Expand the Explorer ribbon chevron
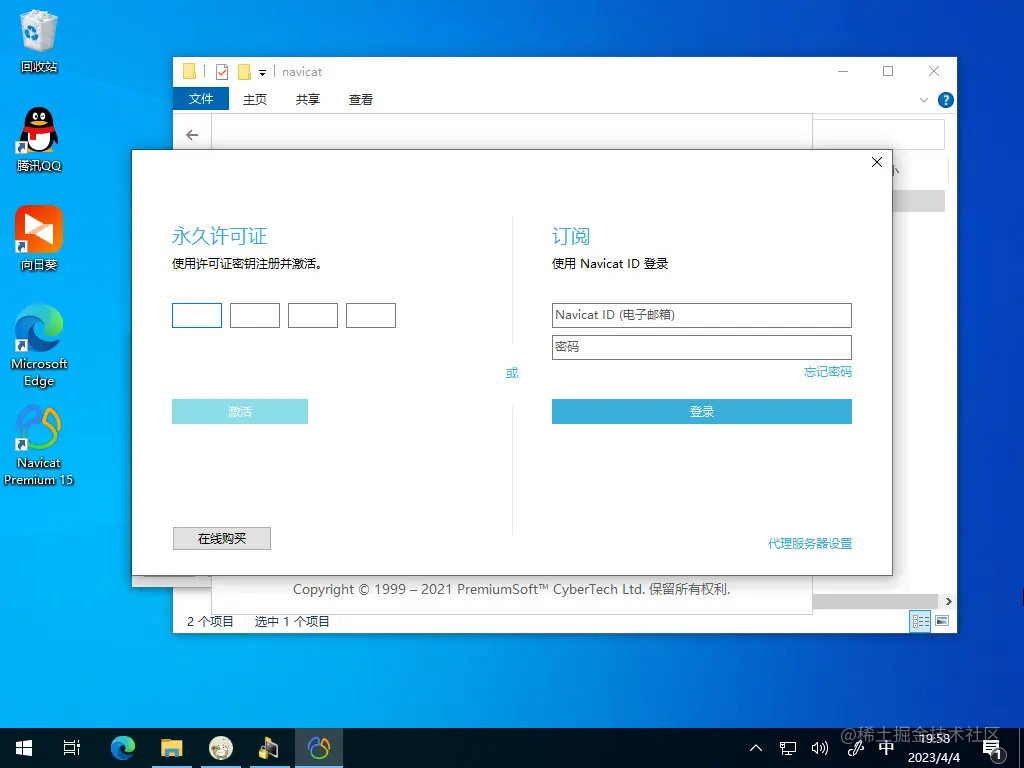Image resolution: width=1024 pixels, height=768 pixels. (923, 100)
